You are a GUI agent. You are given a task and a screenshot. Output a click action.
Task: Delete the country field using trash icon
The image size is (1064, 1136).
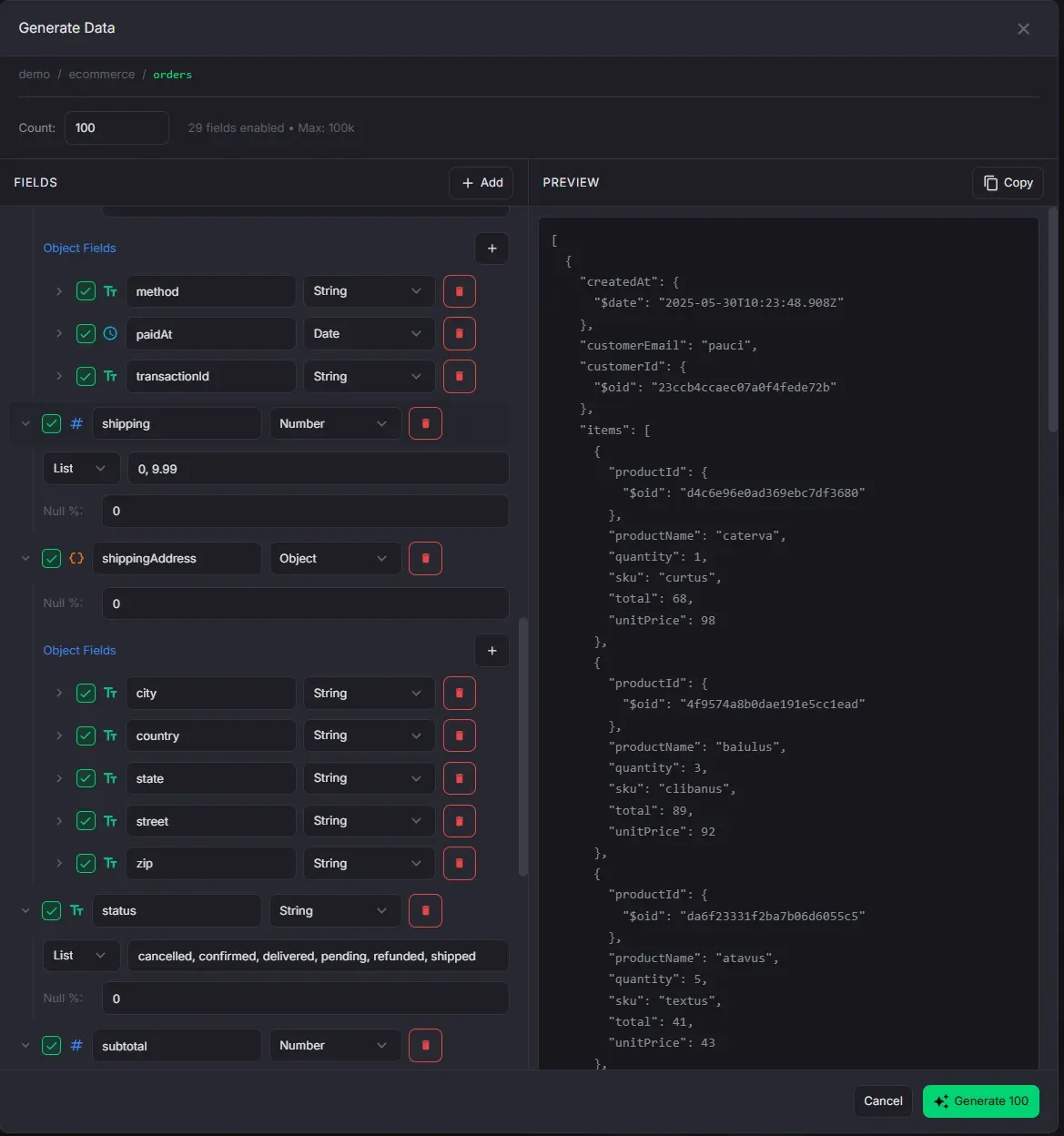pyautogui.click(x=459, y=735)
